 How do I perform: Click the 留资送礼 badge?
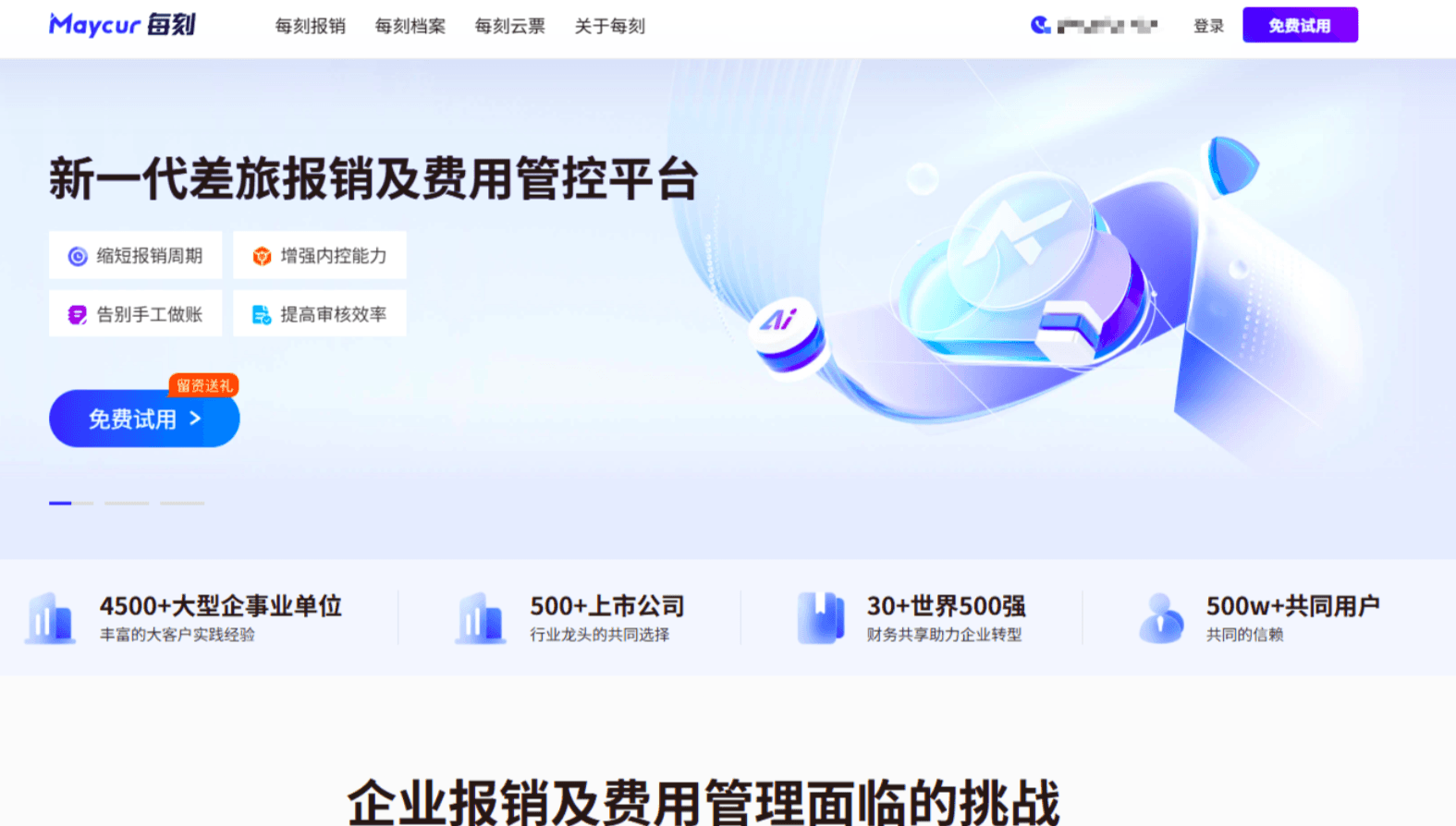[203, 385]
